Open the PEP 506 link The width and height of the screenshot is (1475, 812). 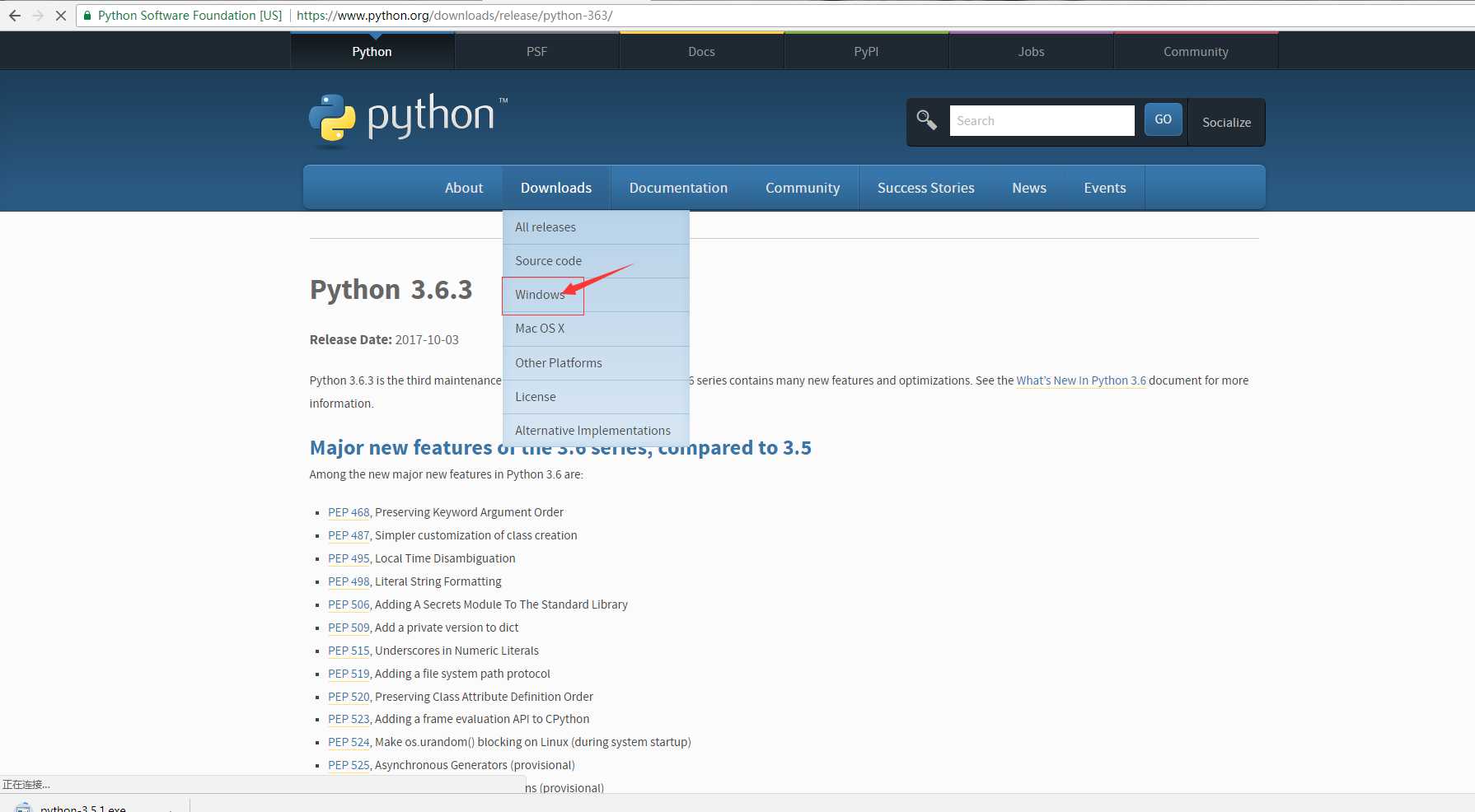tap(349, 604)
